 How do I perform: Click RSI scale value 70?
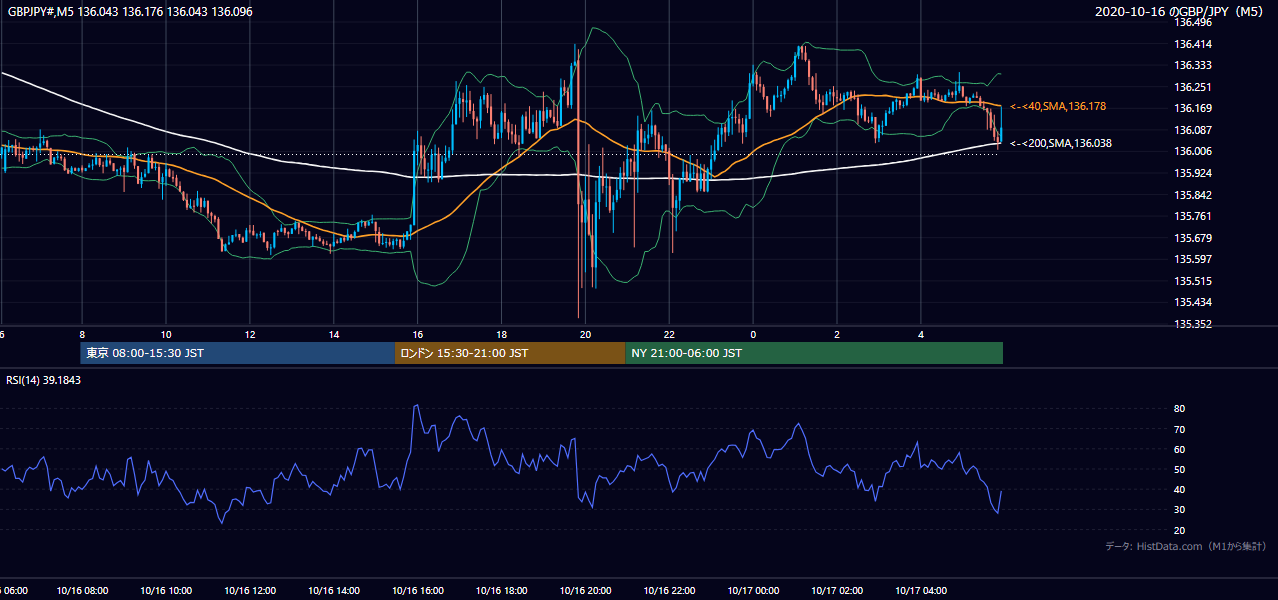1180,429
